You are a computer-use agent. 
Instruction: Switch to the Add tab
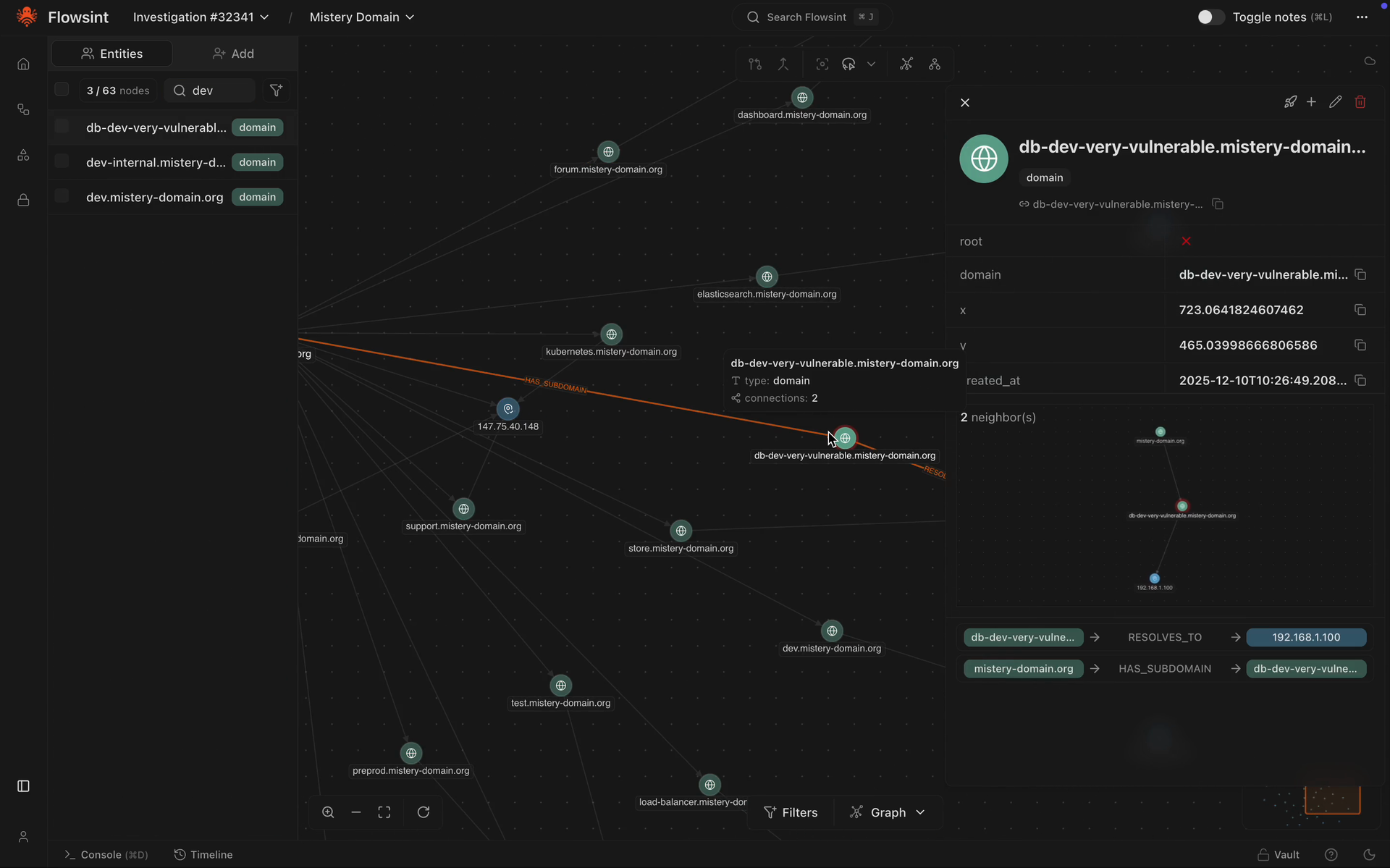tap(233, 54)
